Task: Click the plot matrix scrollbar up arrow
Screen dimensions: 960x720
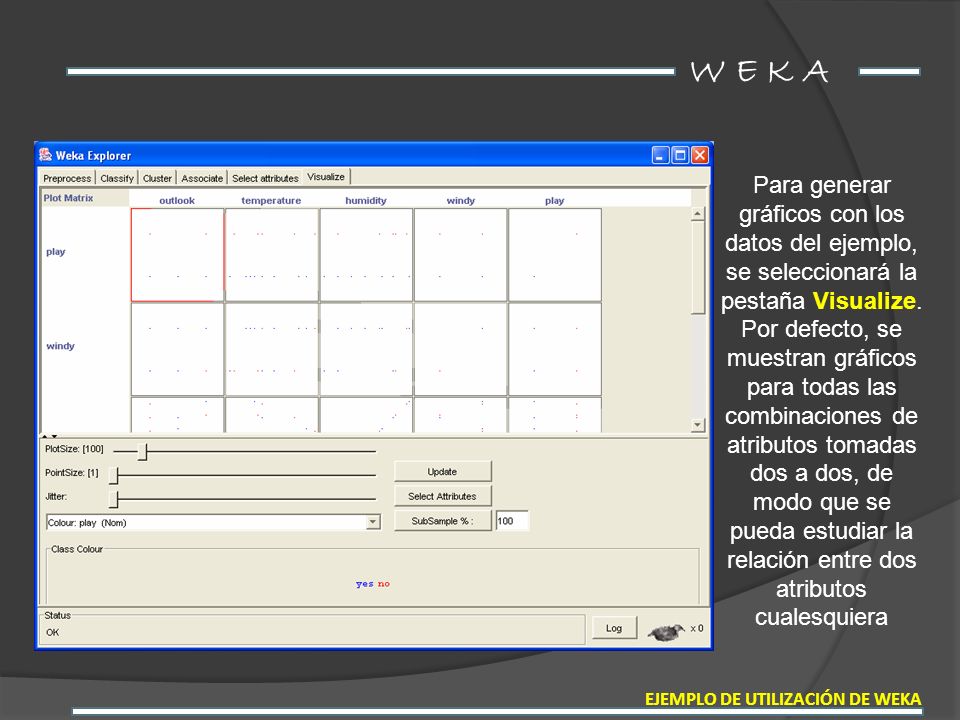Action: pos(697,214)
